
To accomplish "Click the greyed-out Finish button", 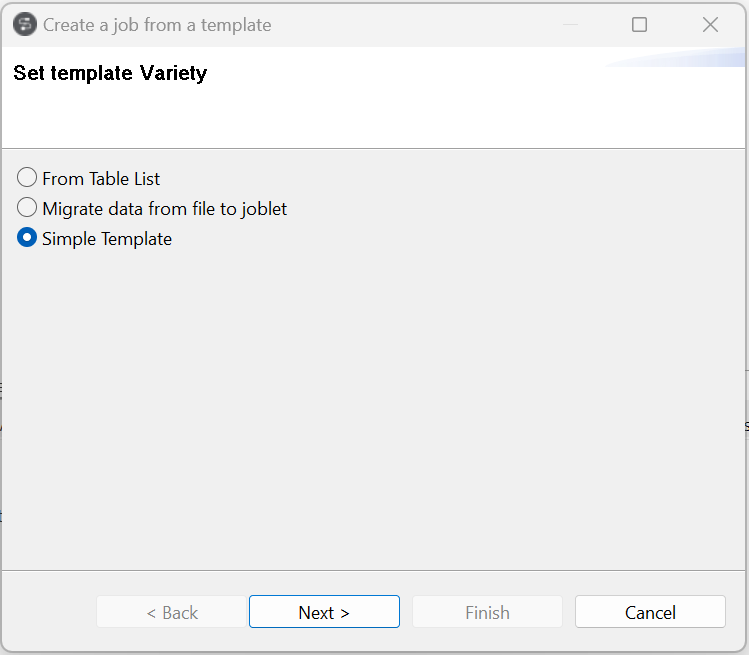I will pyautogui.click(x=487, y=612).
